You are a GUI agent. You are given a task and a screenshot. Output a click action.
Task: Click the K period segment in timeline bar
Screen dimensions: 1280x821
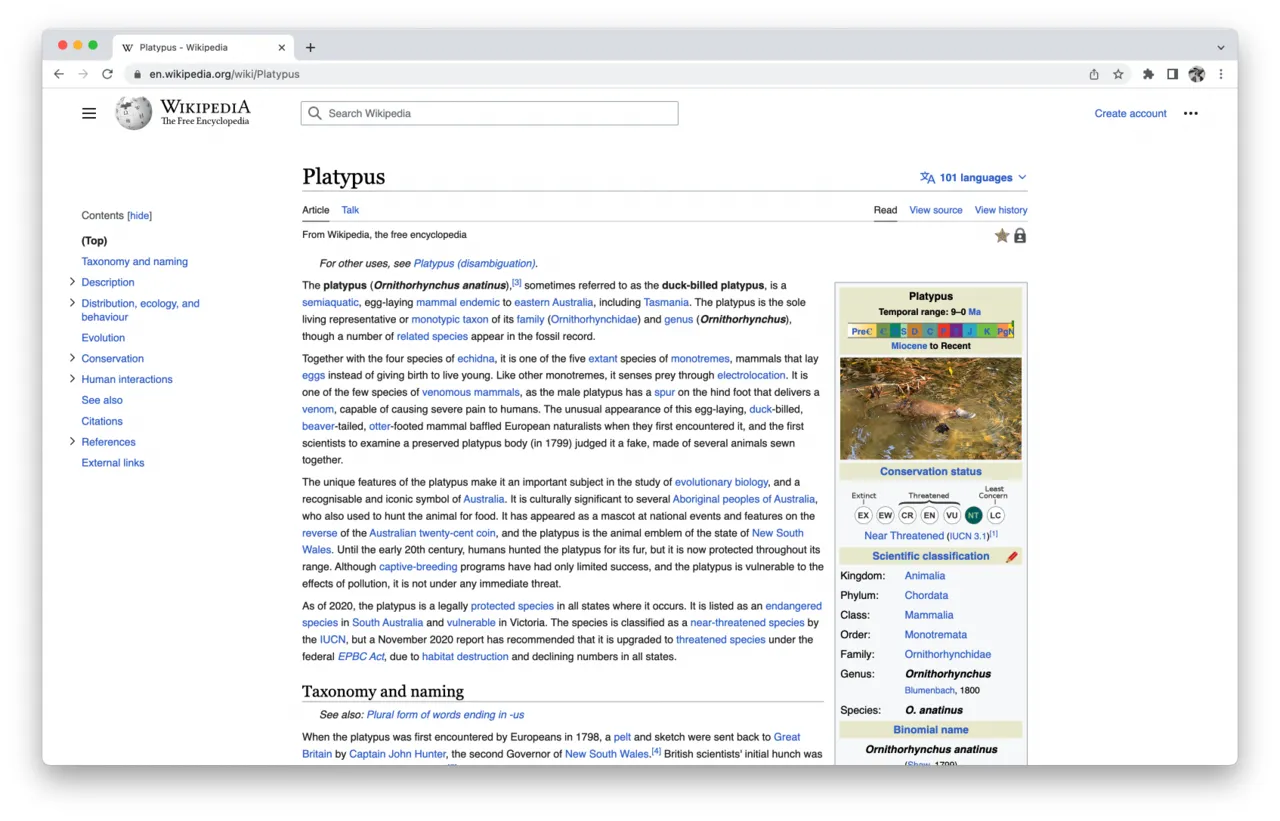[987, 331]
